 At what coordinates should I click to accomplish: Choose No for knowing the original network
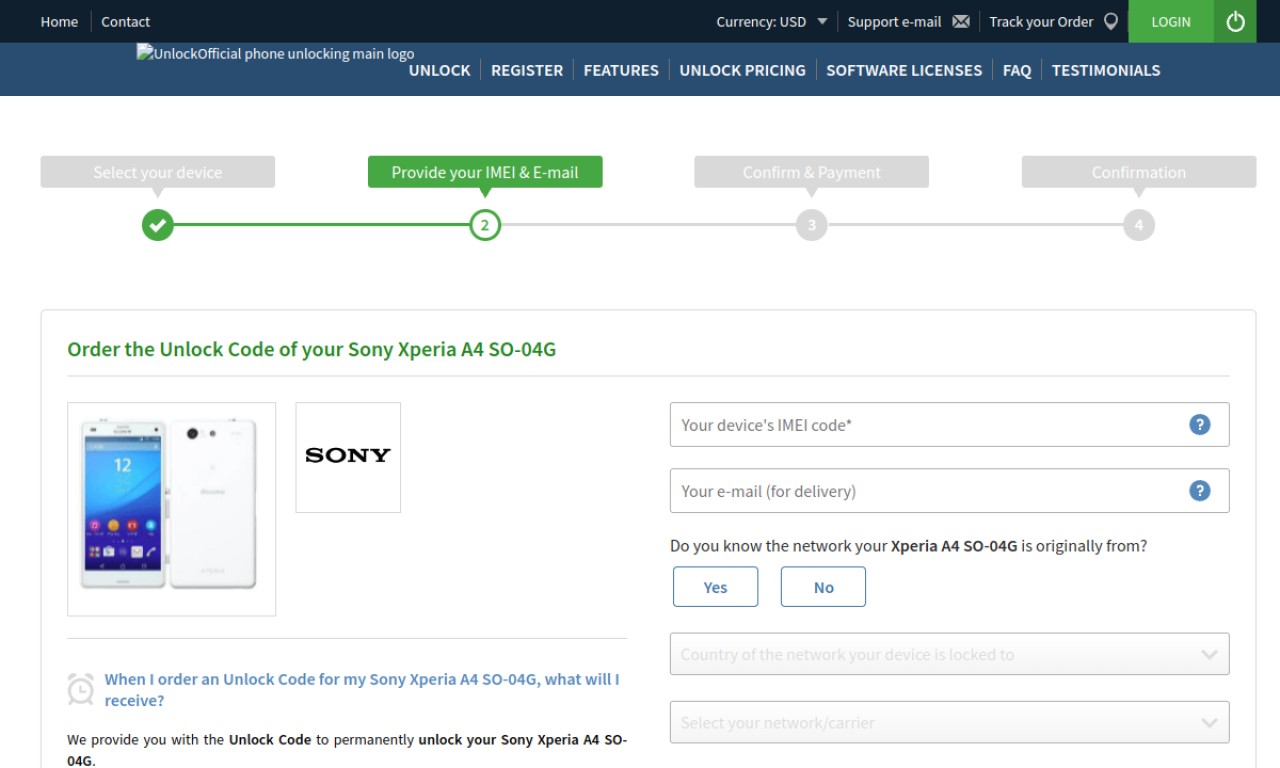pos(823,587)
